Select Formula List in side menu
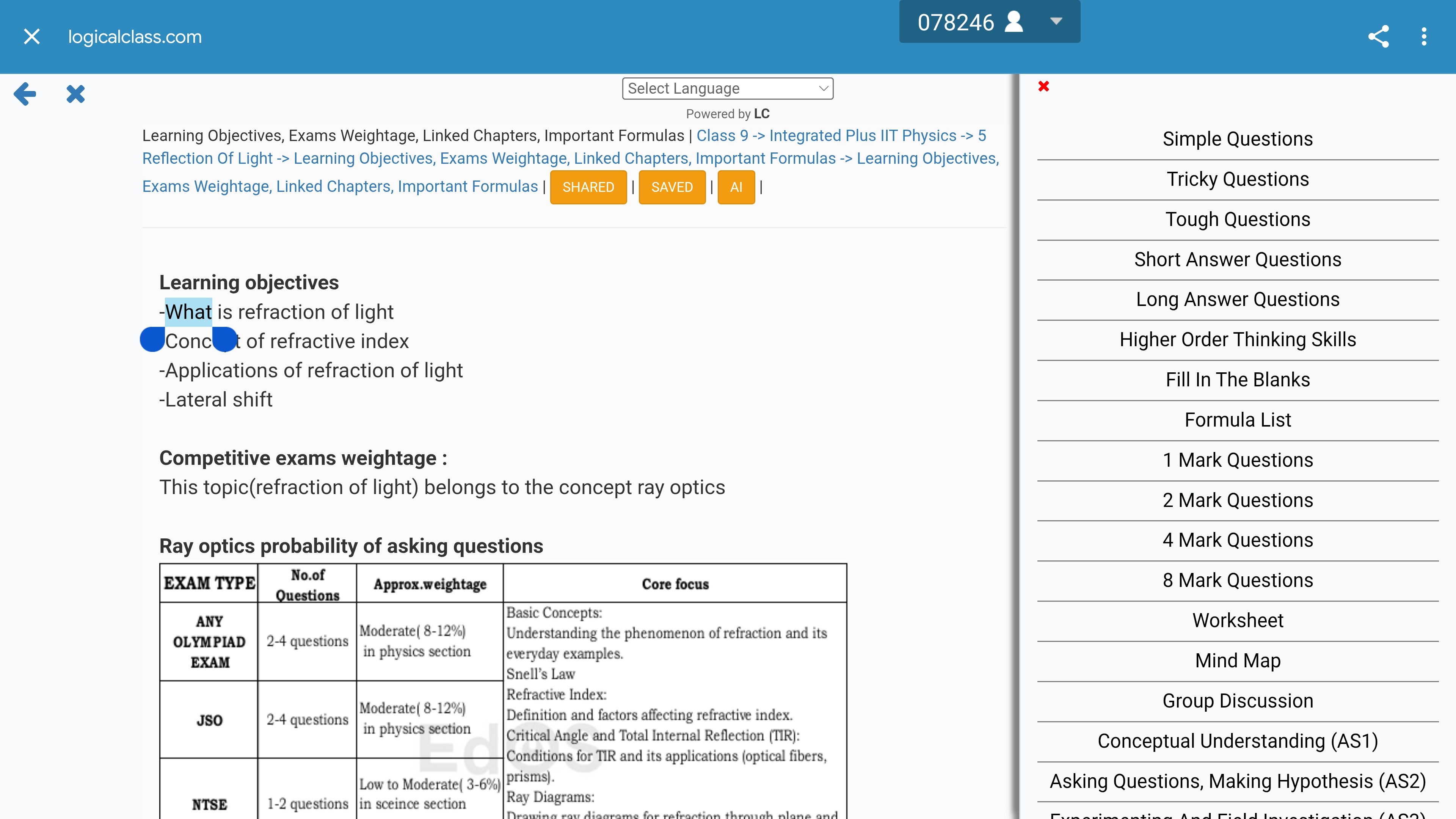This screenshot has height=819, width=1456. (1237, 420)
